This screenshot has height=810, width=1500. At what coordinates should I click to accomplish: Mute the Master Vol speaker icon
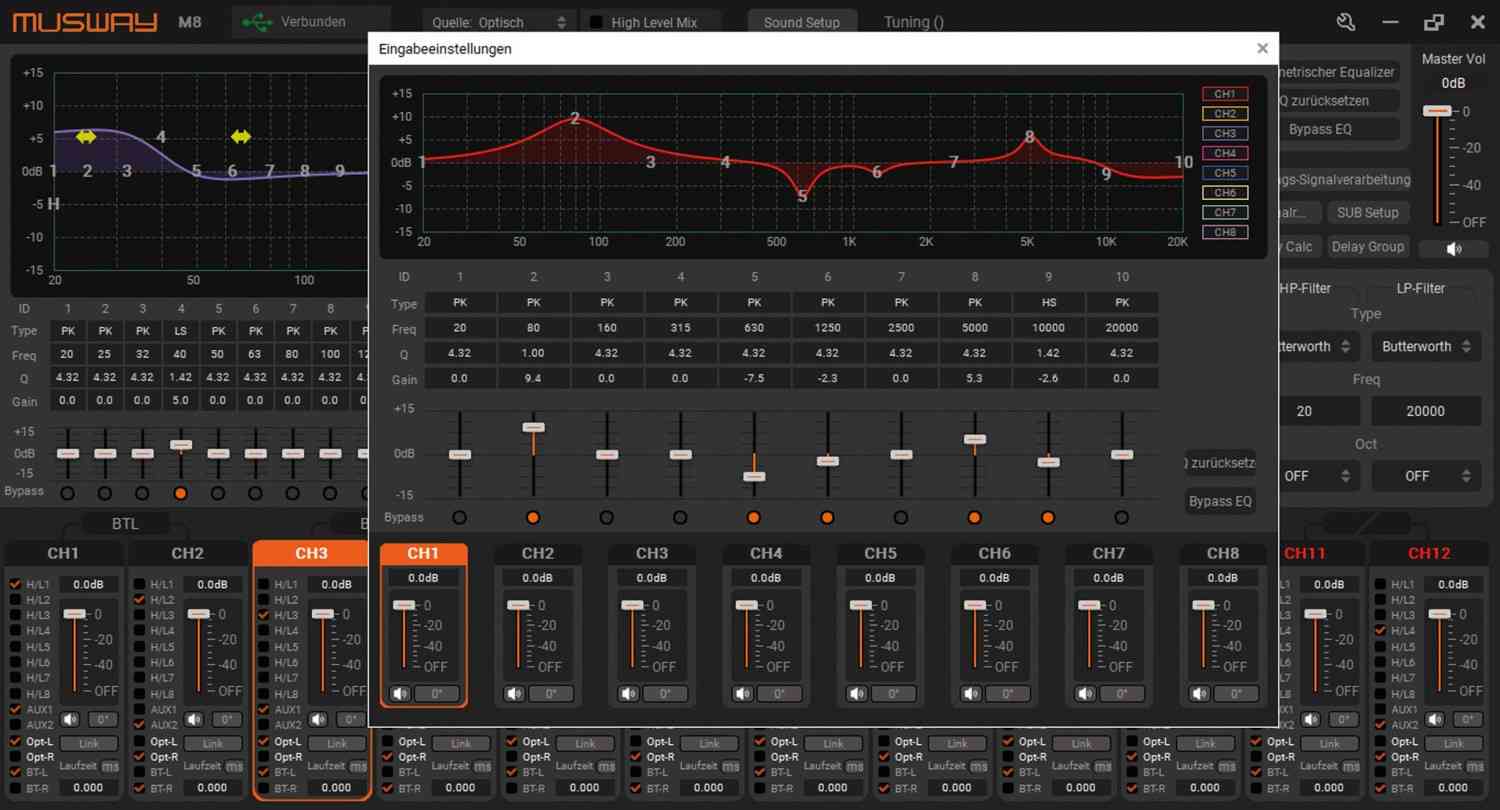[x=1454, y=248]
